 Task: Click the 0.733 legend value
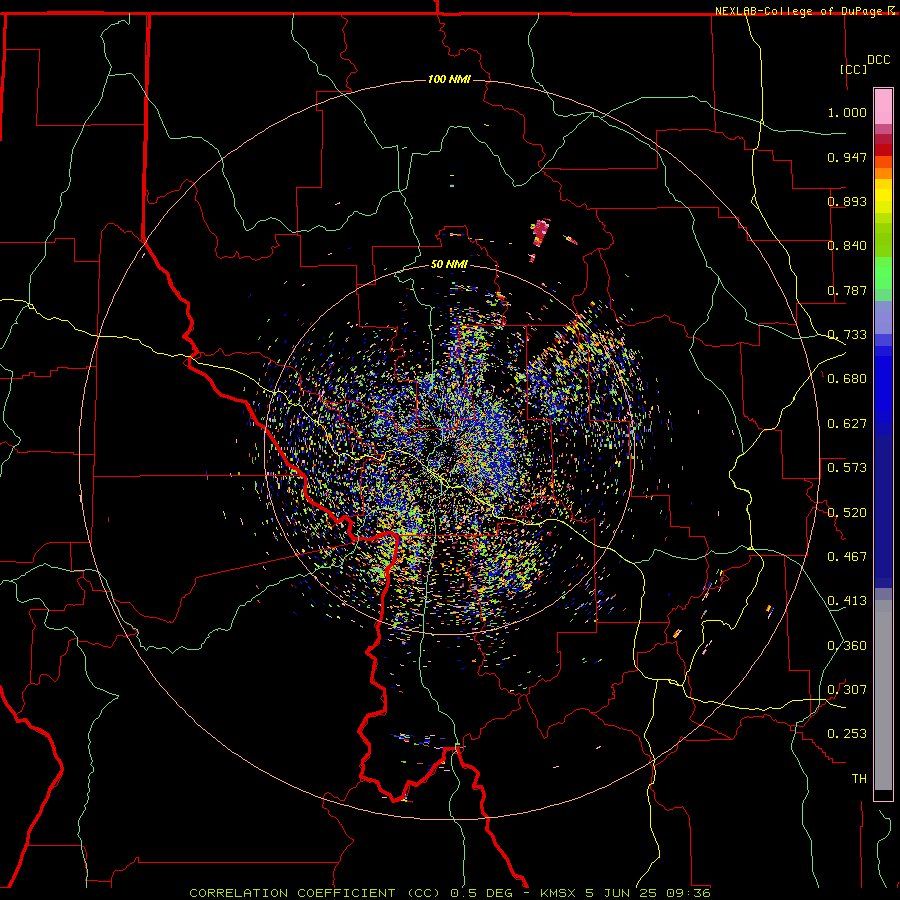tap(847, 335)
